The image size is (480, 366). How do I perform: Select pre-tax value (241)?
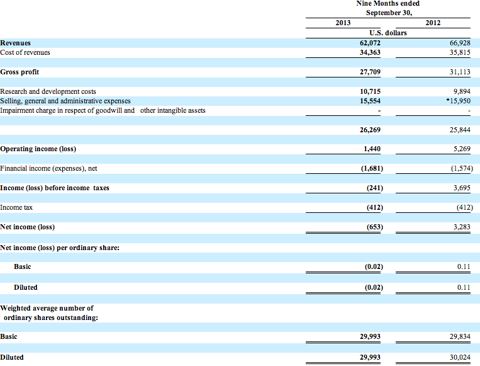pyautogui.click(x=375, y=188)
